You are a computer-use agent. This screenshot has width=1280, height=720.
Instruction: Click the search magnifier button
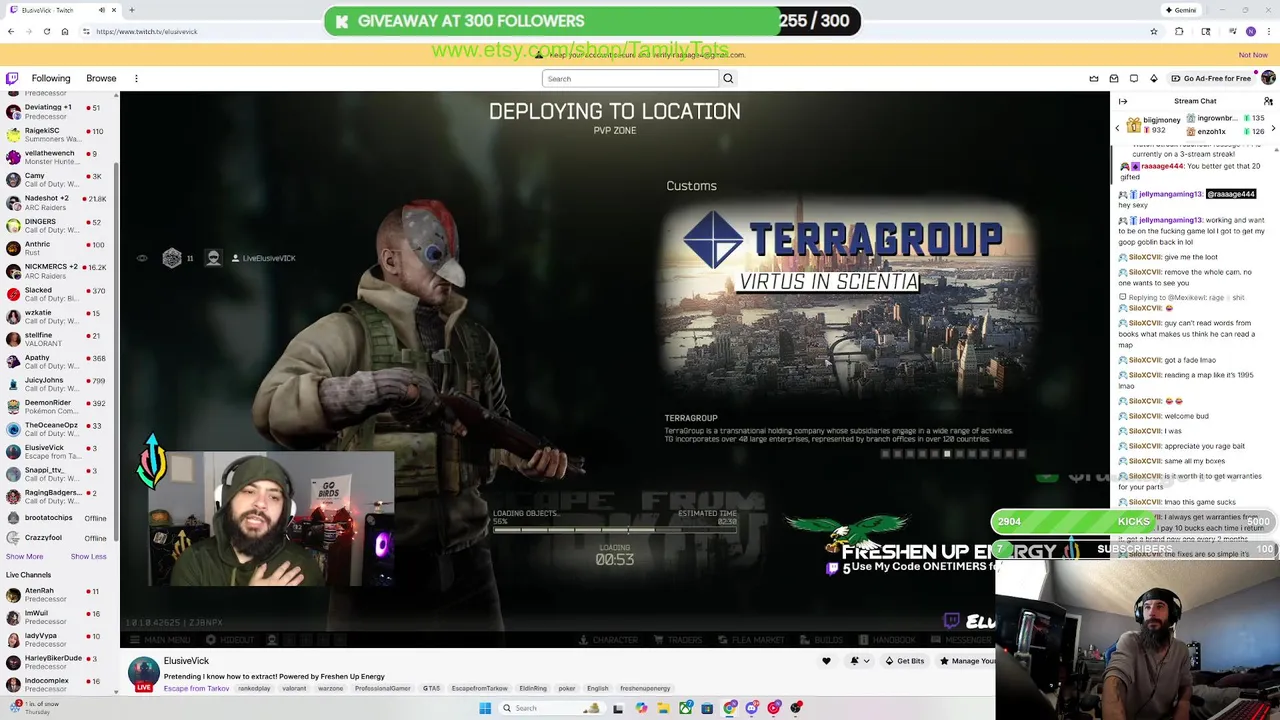pos(728,79)
